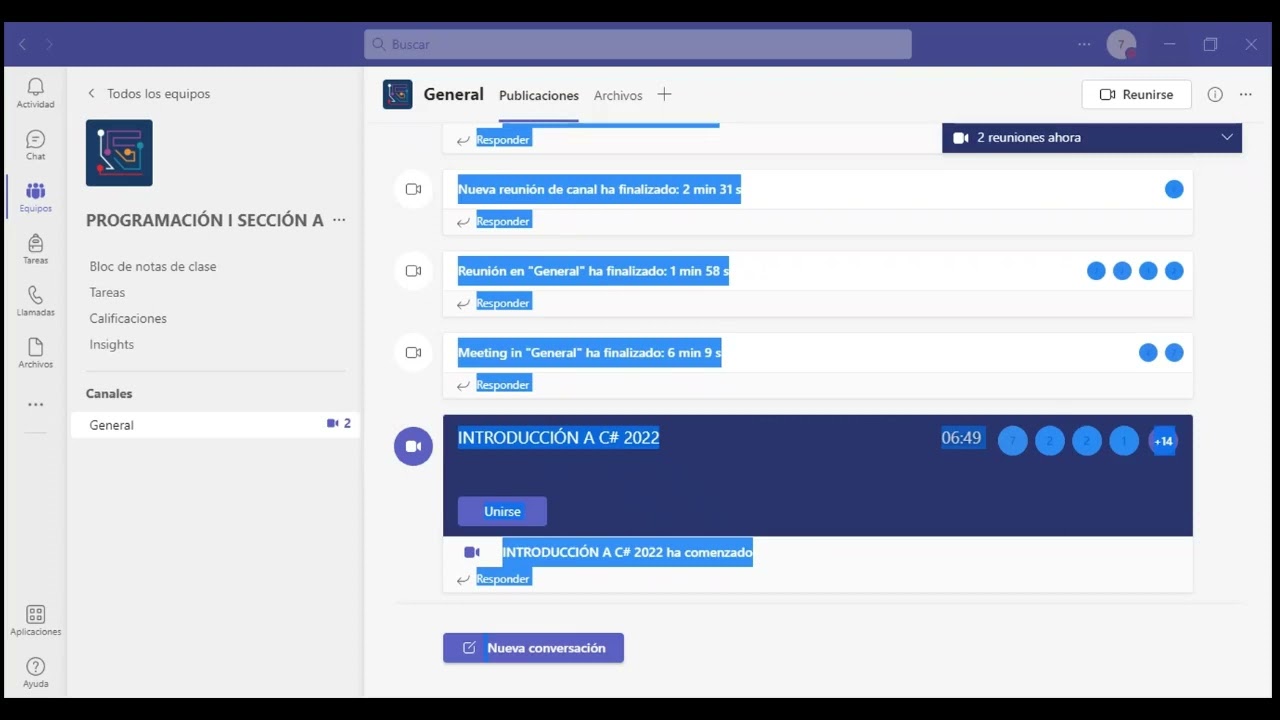Click the Buscar search field

click(638, 44)
